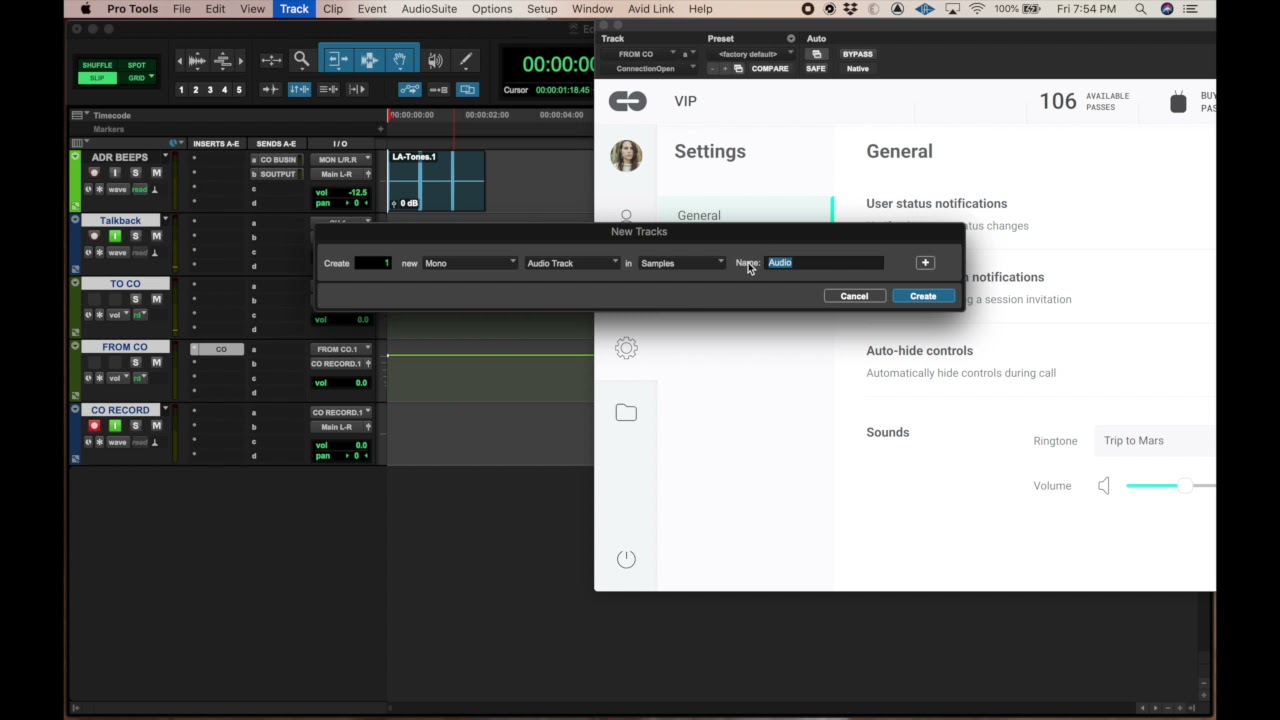This screenshot has height=720, width=1280.
Task: Open the Avid Link menu
Action: [651, 9]
